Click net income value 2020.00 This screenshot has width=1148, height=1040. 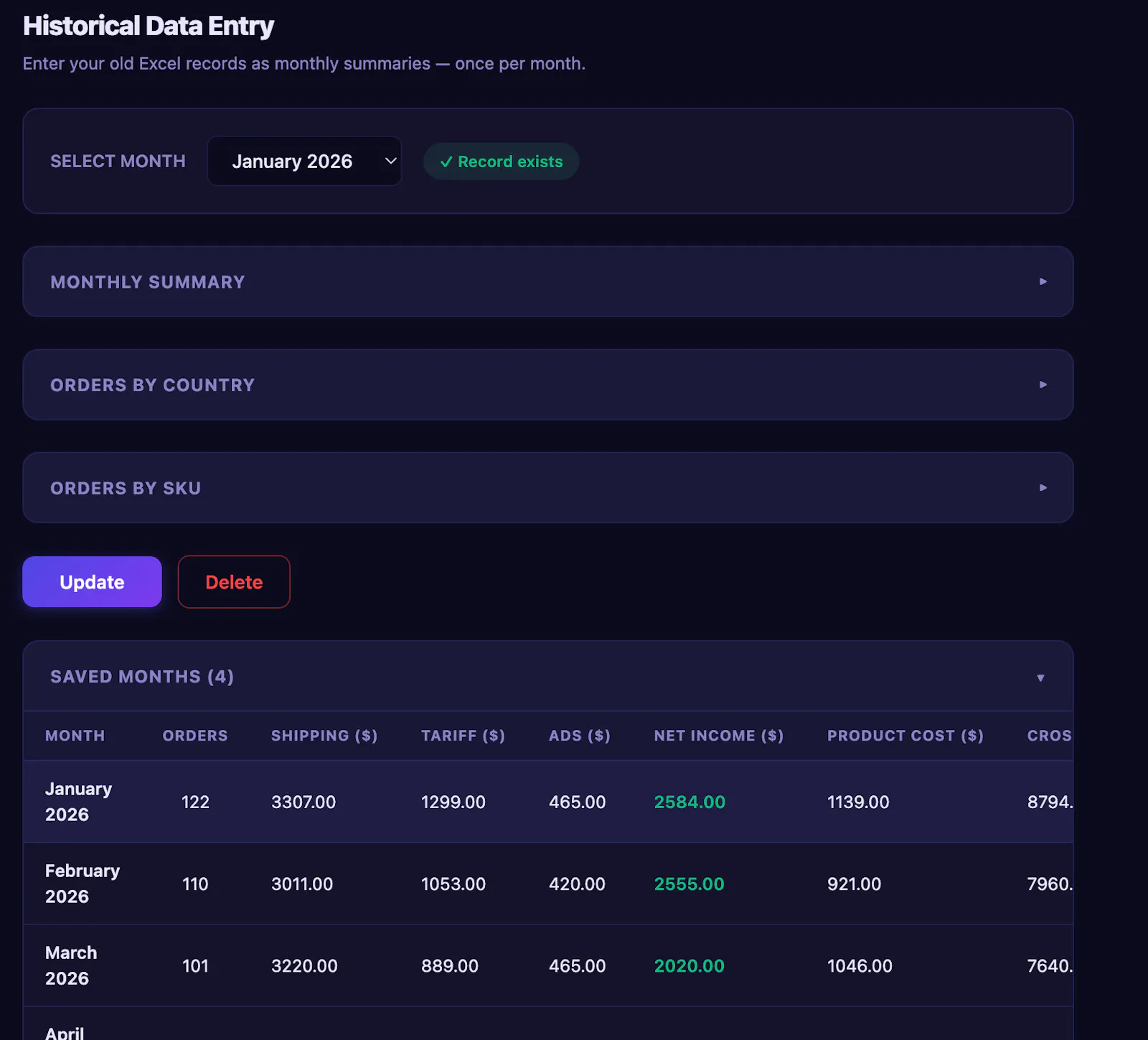point(689,965)
